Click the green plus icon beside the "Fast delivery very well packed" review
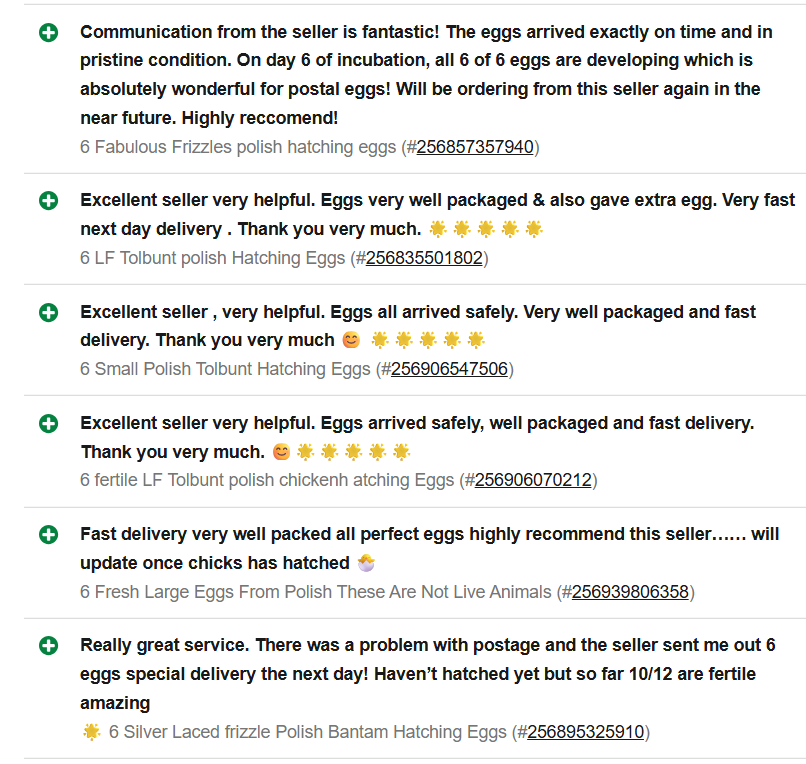 [x=48, y=535]
